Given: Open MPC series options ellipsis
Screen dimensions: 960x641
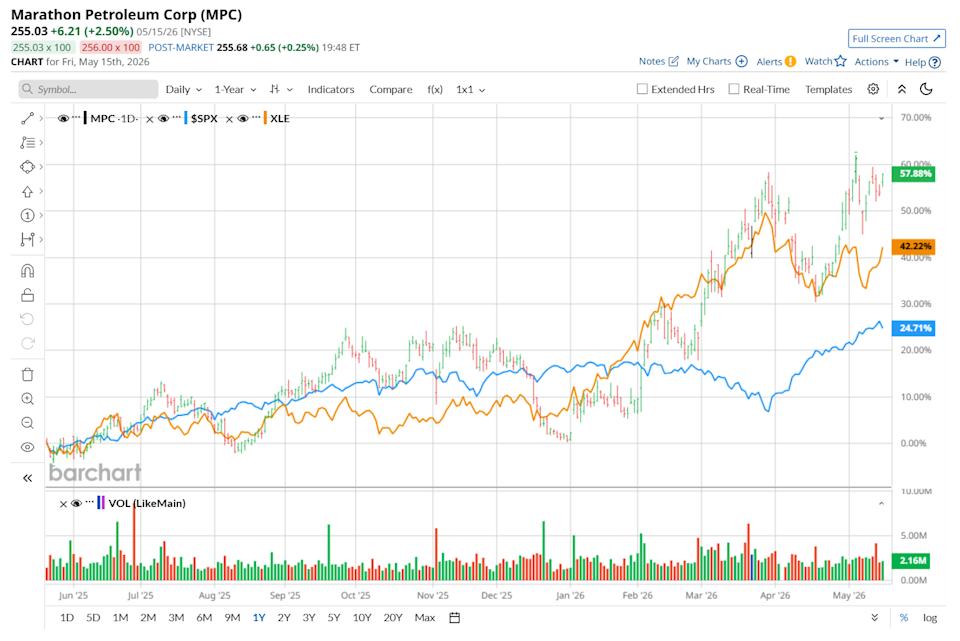Looking at the screenshot, I should click(77, 117).
